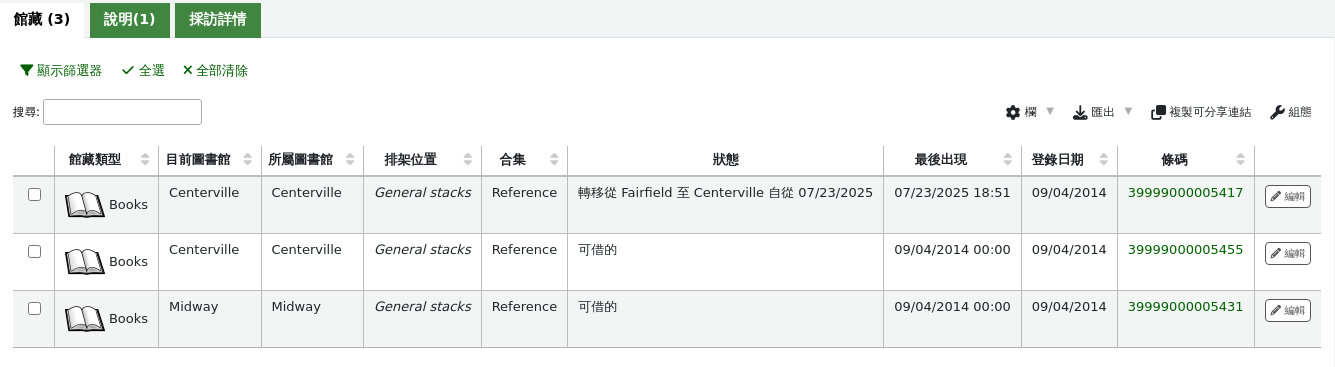Screen dimensions: 1335x367
Task: Click 編輯 button for the Midway item
Action: coord(1287,310)
